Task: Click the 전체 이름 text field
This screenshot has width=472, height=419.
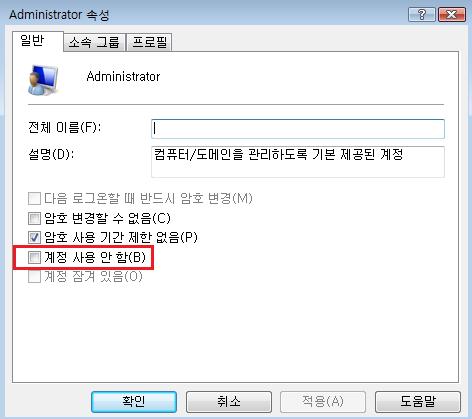Action: point(298,129)
